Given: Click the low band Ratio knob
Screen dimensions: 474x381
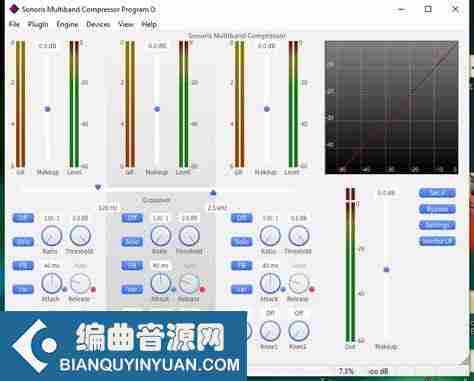Looking at the screenshot, I should pos(51,236).
